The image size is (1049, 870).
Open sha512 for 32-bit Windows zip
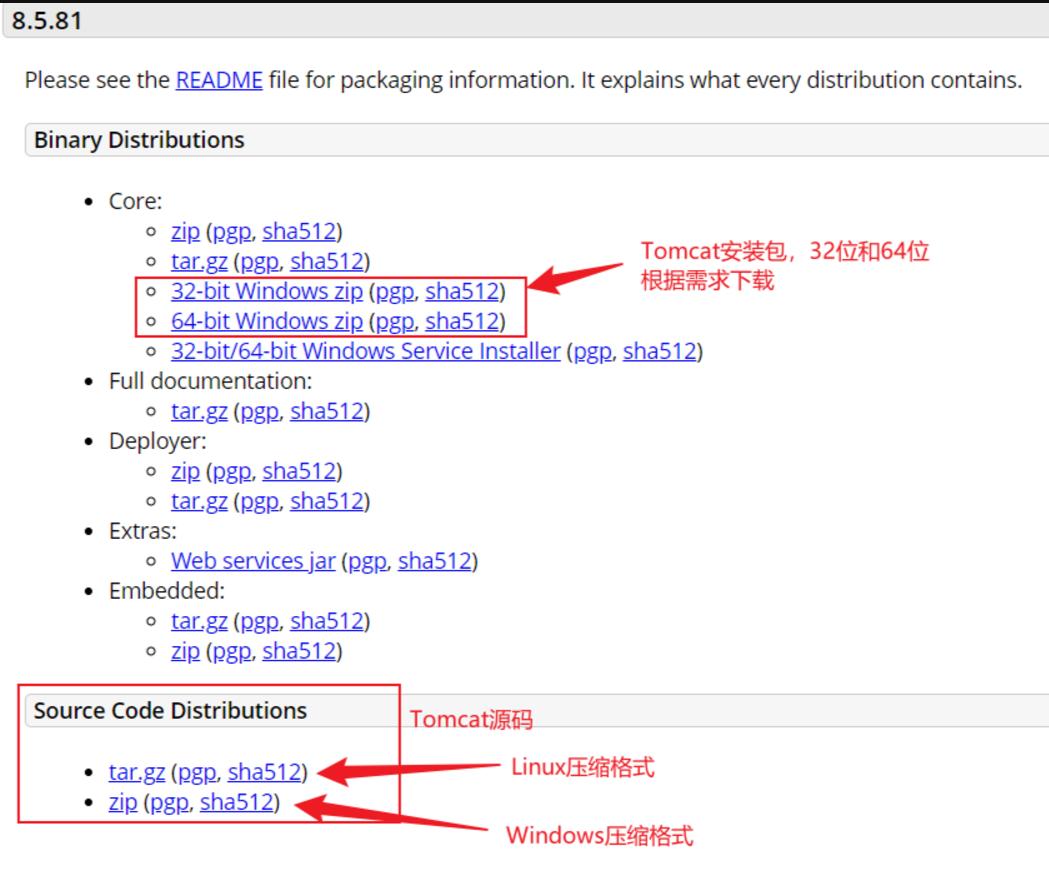pyautogui.click(x=462, y=292)
